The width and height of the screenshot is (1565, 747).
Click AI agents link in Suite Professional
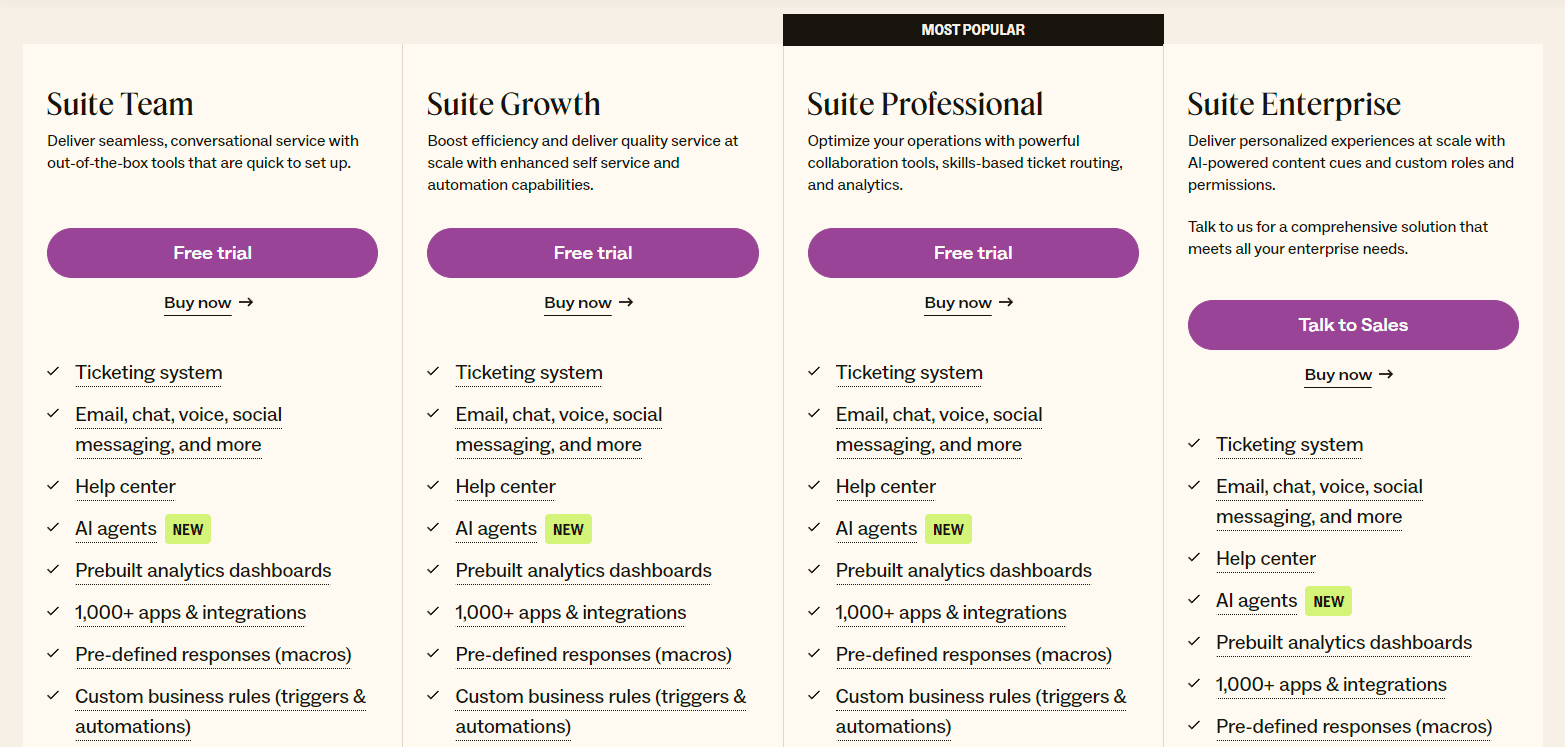pyautogui.click(x=876, y=528)
